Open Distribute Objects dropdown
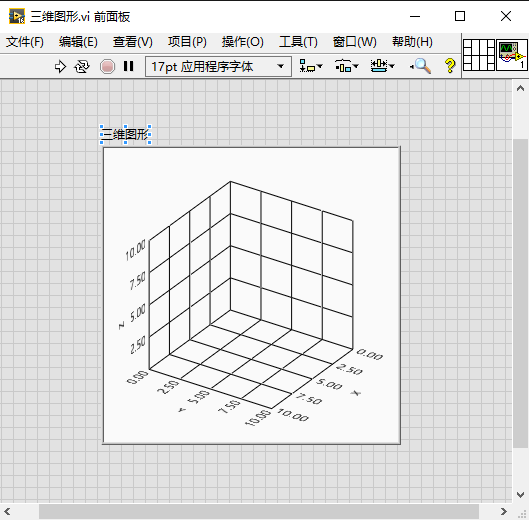 [x=346, y=66]
